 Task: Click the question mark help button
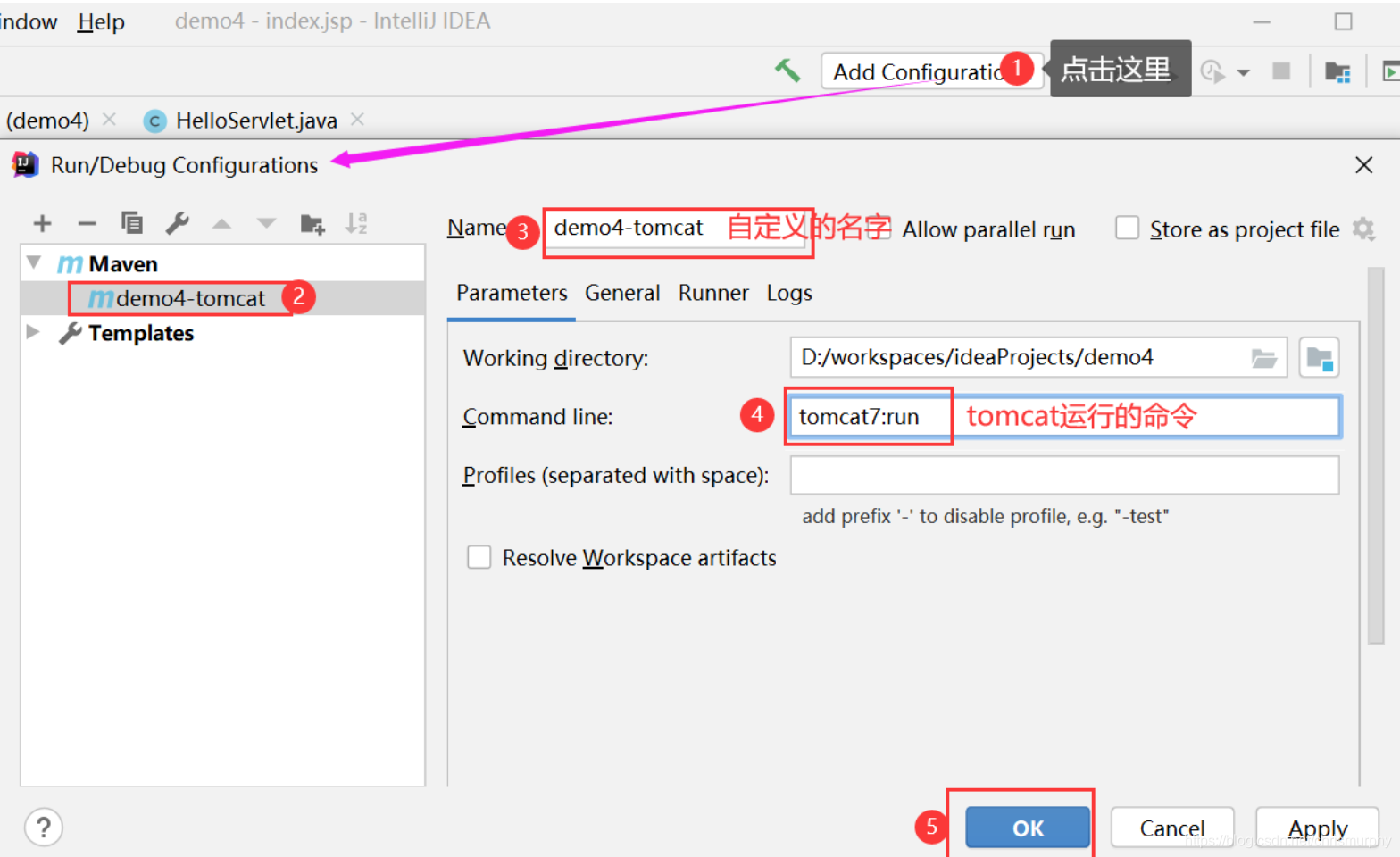(x=44, y=827)
